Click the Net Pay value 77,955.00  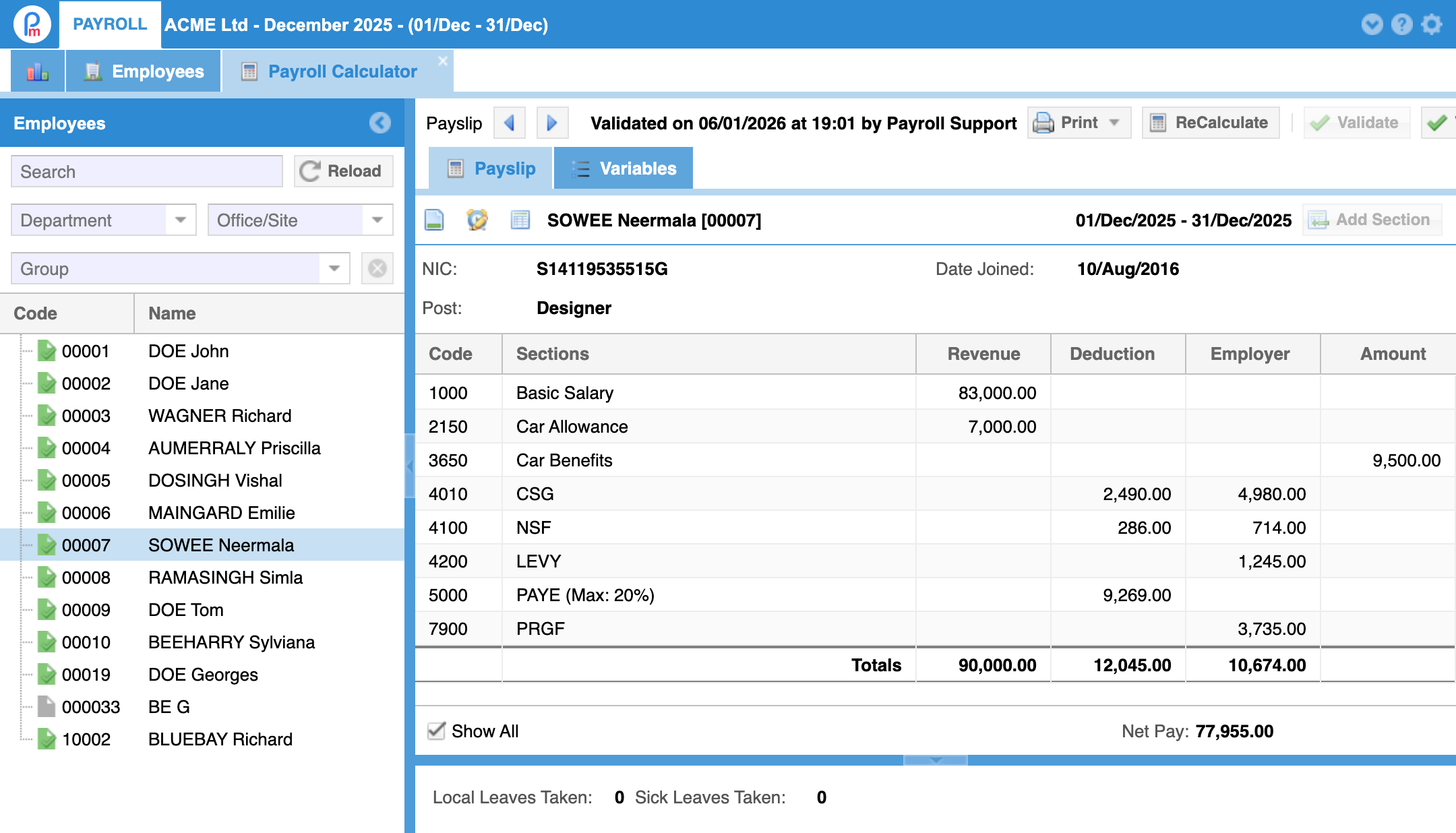(x=1234, y=731)
